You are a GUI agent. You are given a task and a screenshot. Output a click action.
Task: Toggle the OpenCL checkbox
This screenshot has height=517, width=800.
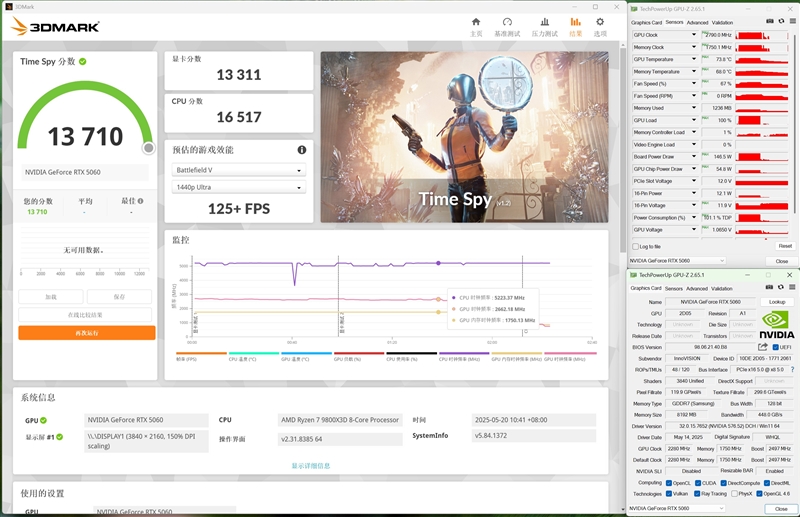[x=669, y=483]
